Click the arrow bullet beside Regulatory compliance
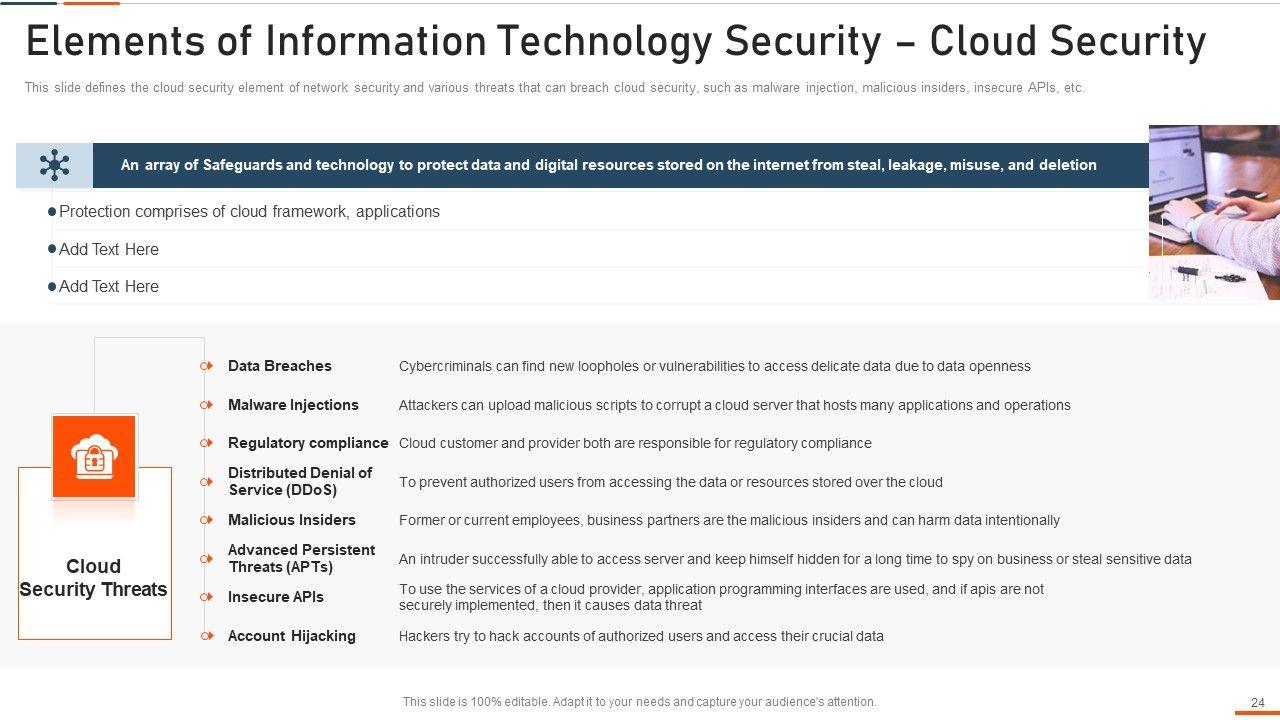Image resolution: width=1280 pixels, height=720 pixels. tap(207, 443)
